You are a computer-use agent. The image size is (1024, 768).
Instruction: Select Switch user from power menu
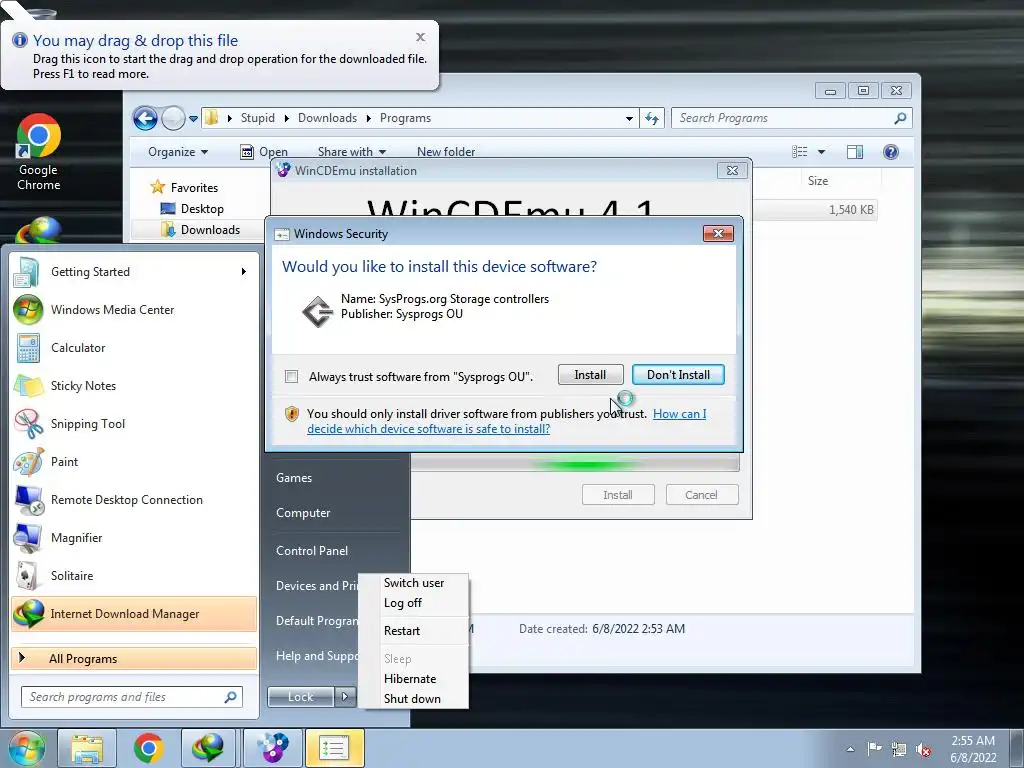click(414, 583)
